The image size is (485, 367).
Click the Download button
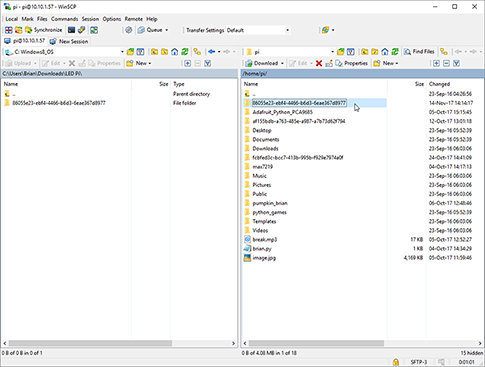pyautogui.click(x=262, y=63)
